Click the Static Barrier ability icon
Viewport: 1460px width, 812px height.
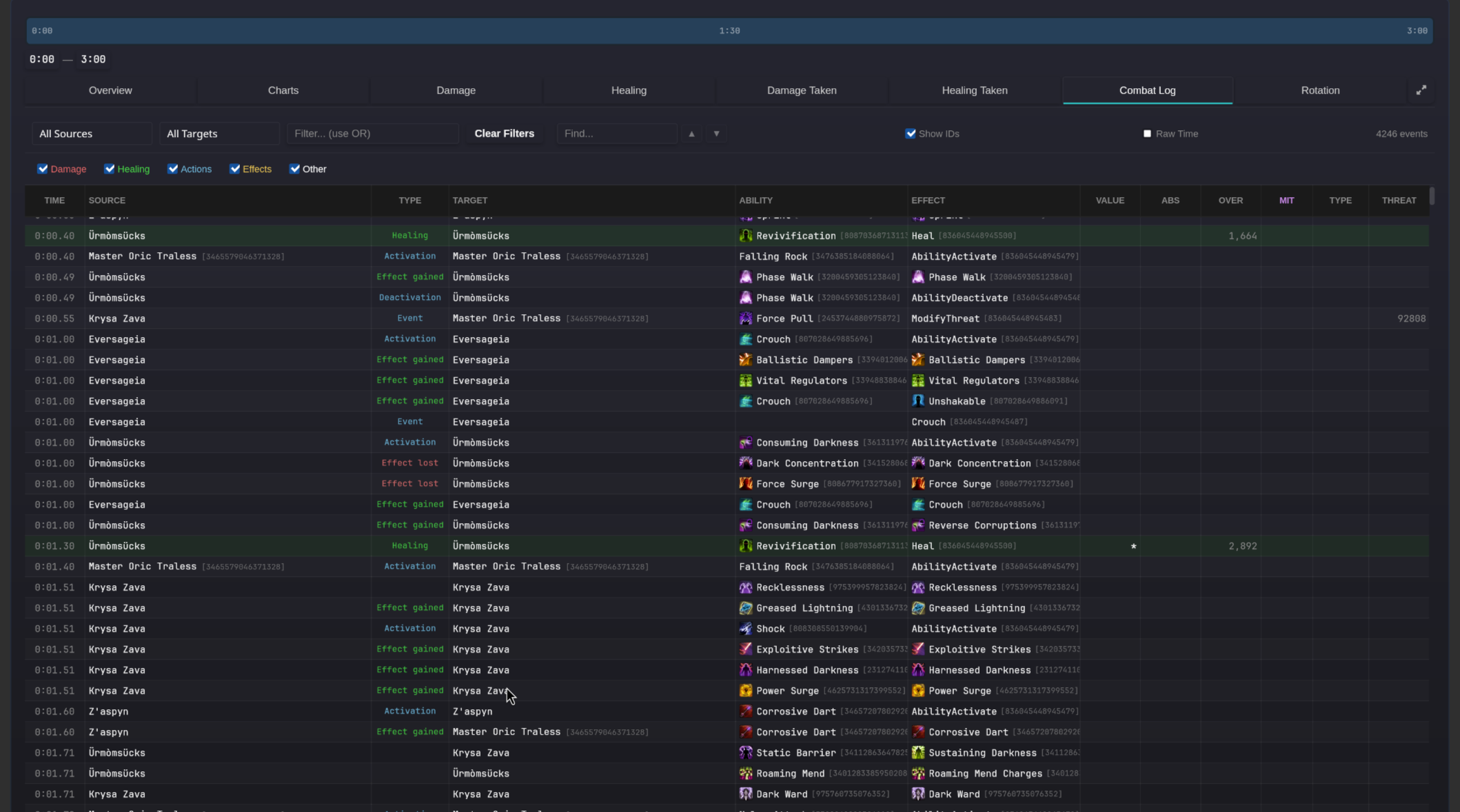click(746, 753)
